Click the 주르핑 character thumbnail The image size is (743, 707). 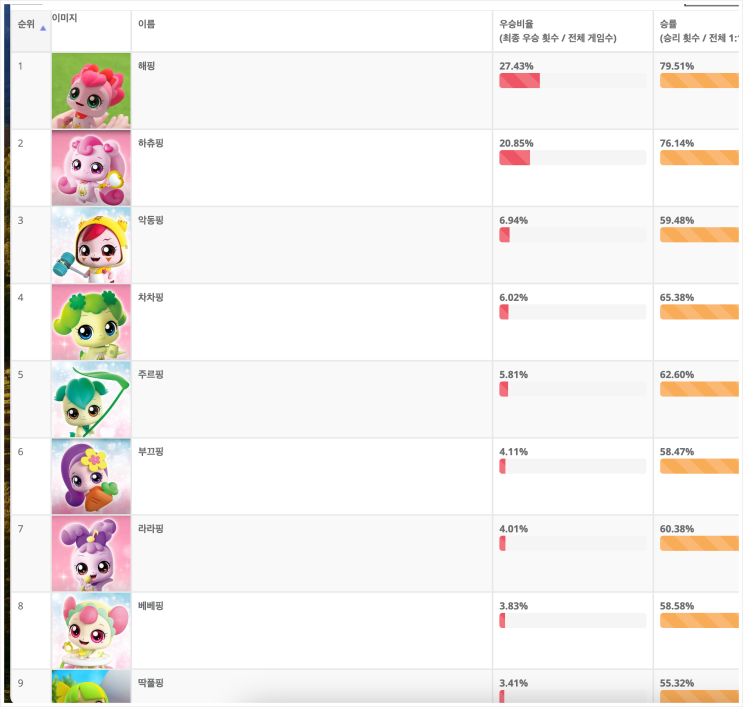click(91, 399)
